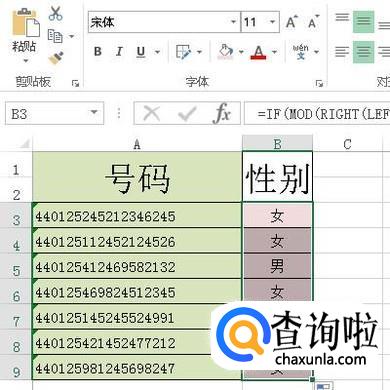Select row 5 header

(16, 270)
